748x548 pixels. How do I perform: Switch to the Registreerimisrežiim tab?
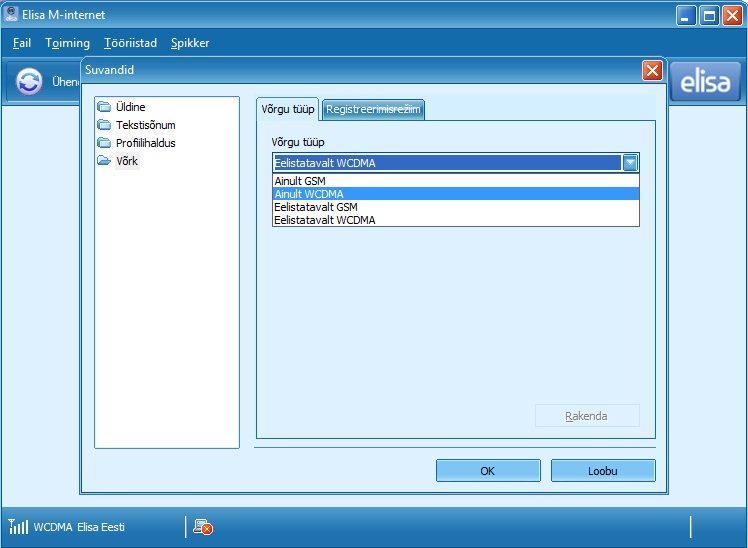tap(373, 109)
